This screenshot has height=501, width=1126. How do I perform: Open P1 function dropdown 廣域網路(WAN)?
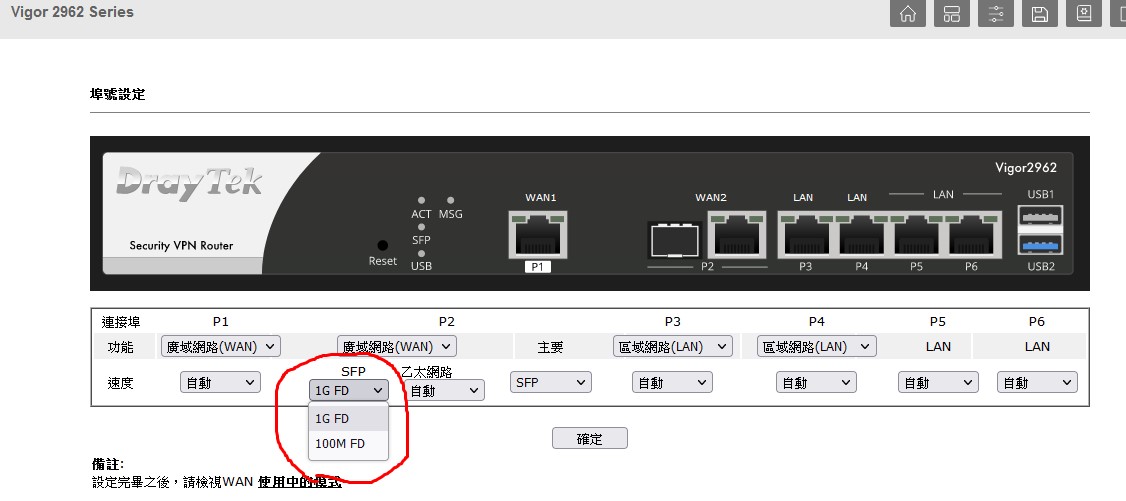coord(221,346)
